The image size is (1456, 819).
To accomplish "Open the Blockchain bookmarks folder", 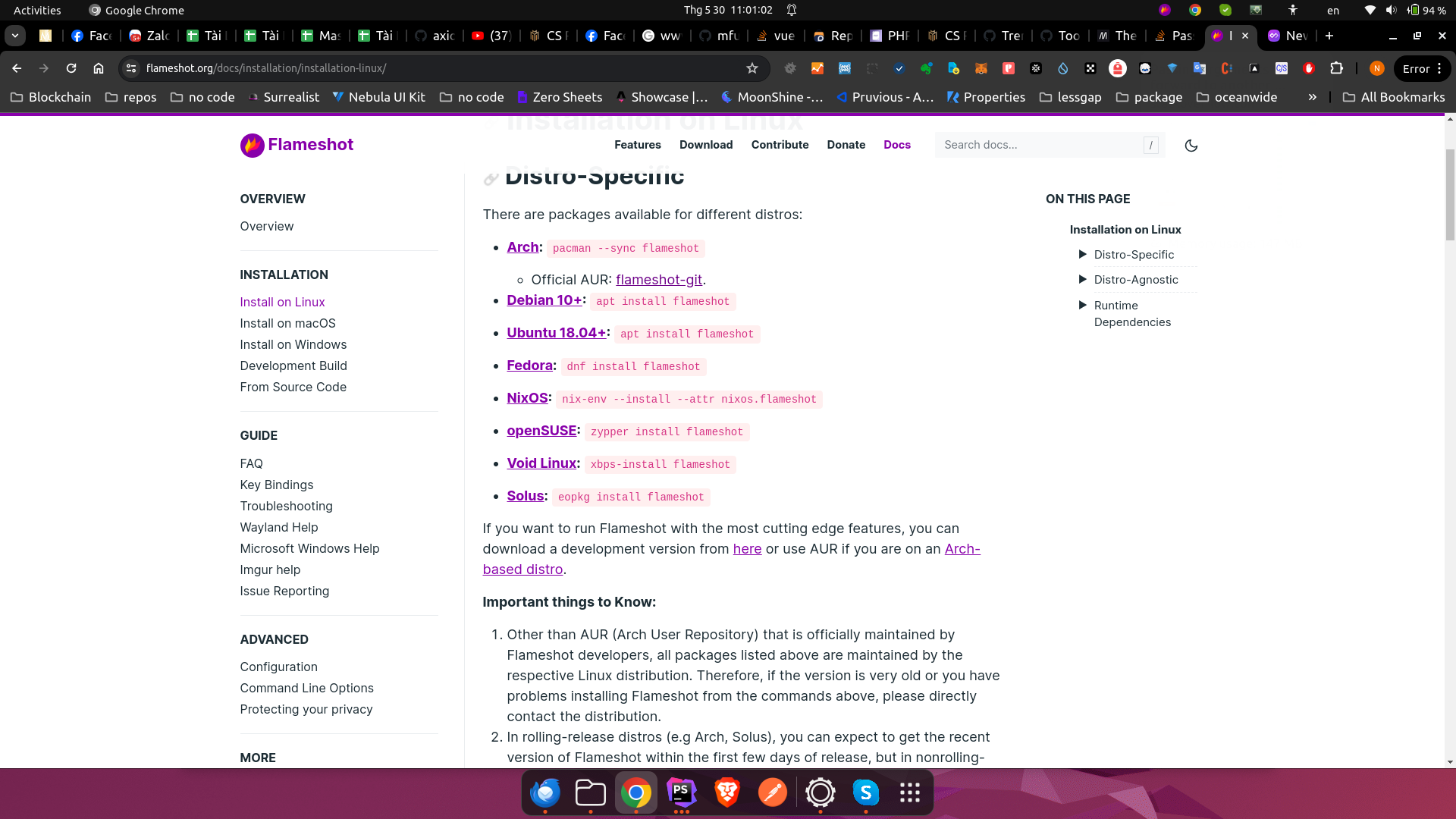I will pyautogui.click(x=51, y=97).
